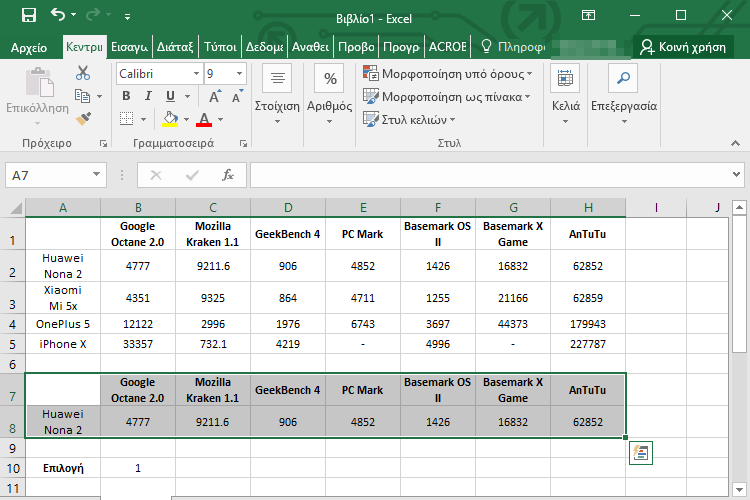This screenshot has height=500, width=750.
Task: Click the Select All corner triangle
Action: click(x=16, y=208)
